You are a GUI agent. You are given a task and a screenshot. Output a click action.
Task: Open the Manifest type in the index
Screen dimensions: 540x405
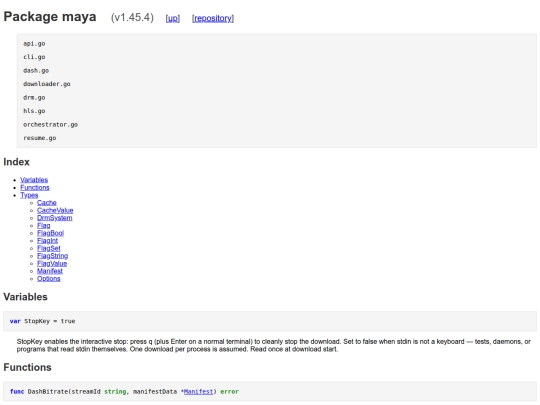[x=50, y=271]
